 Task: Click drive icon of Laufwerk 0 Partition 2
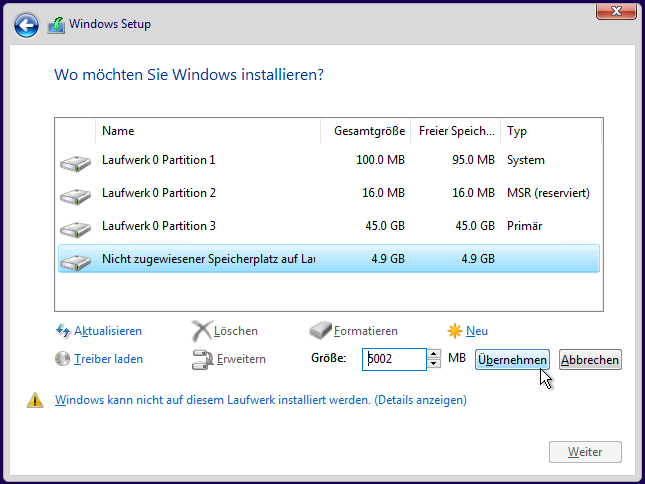click(x=75, y=196)
